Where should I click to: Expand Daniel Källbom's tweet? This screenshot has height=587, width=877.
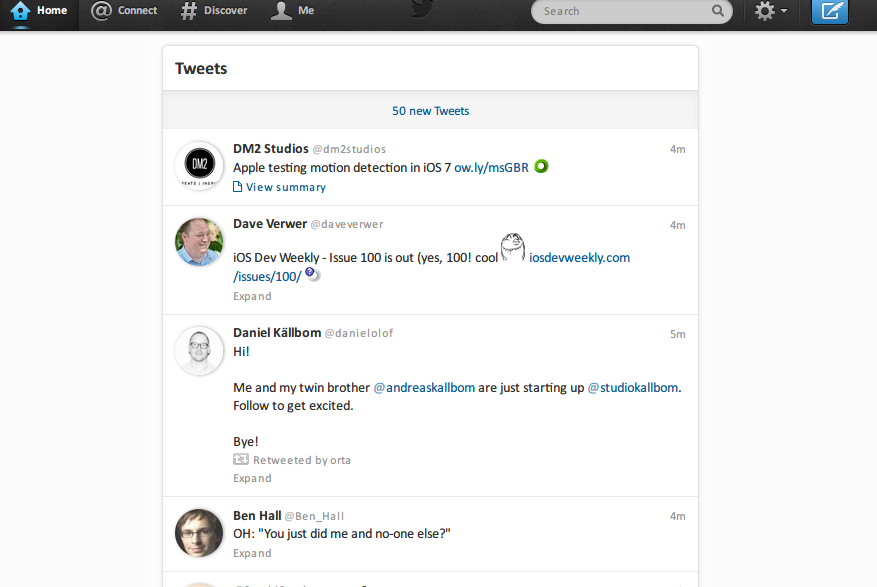[x=252, y=479]
